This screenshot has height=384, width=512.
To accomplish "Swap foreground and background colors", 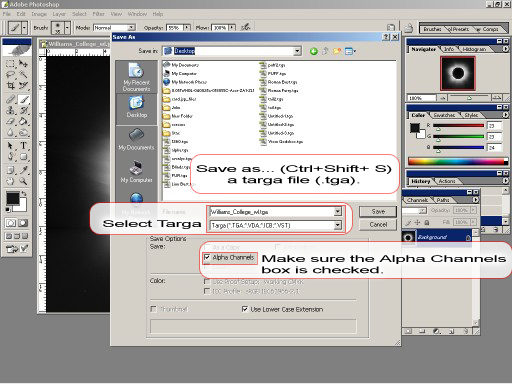I will coord(24,194).
